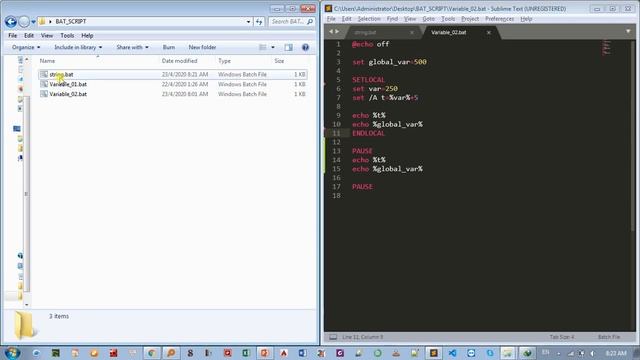Click the next tab arrow in Sublime
The width and height of the screenshot is (640, 360).
[337, 32]
